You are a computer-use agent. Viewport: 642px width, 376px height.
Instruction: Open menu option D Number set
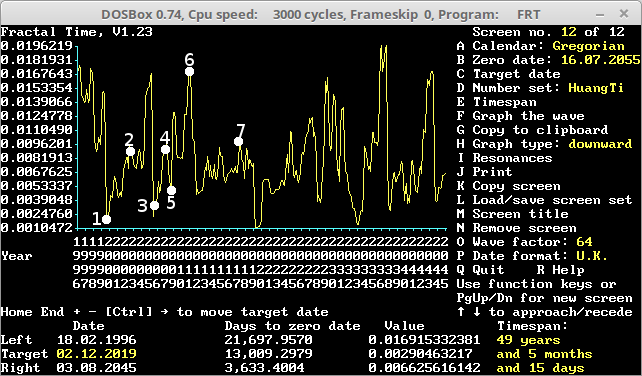(540, 88)
